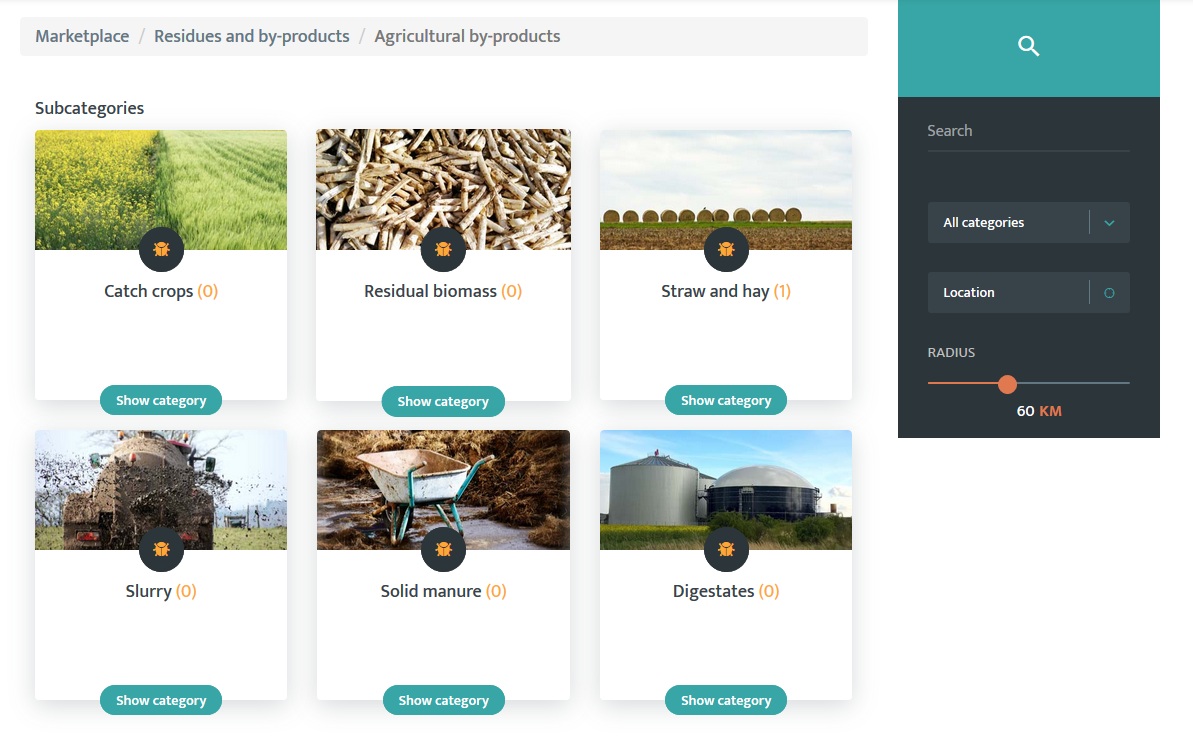Open the All categories combo box
The height and width of the screenshot is (745, 1193).
pyautogui.click(x=1029, y=223)
